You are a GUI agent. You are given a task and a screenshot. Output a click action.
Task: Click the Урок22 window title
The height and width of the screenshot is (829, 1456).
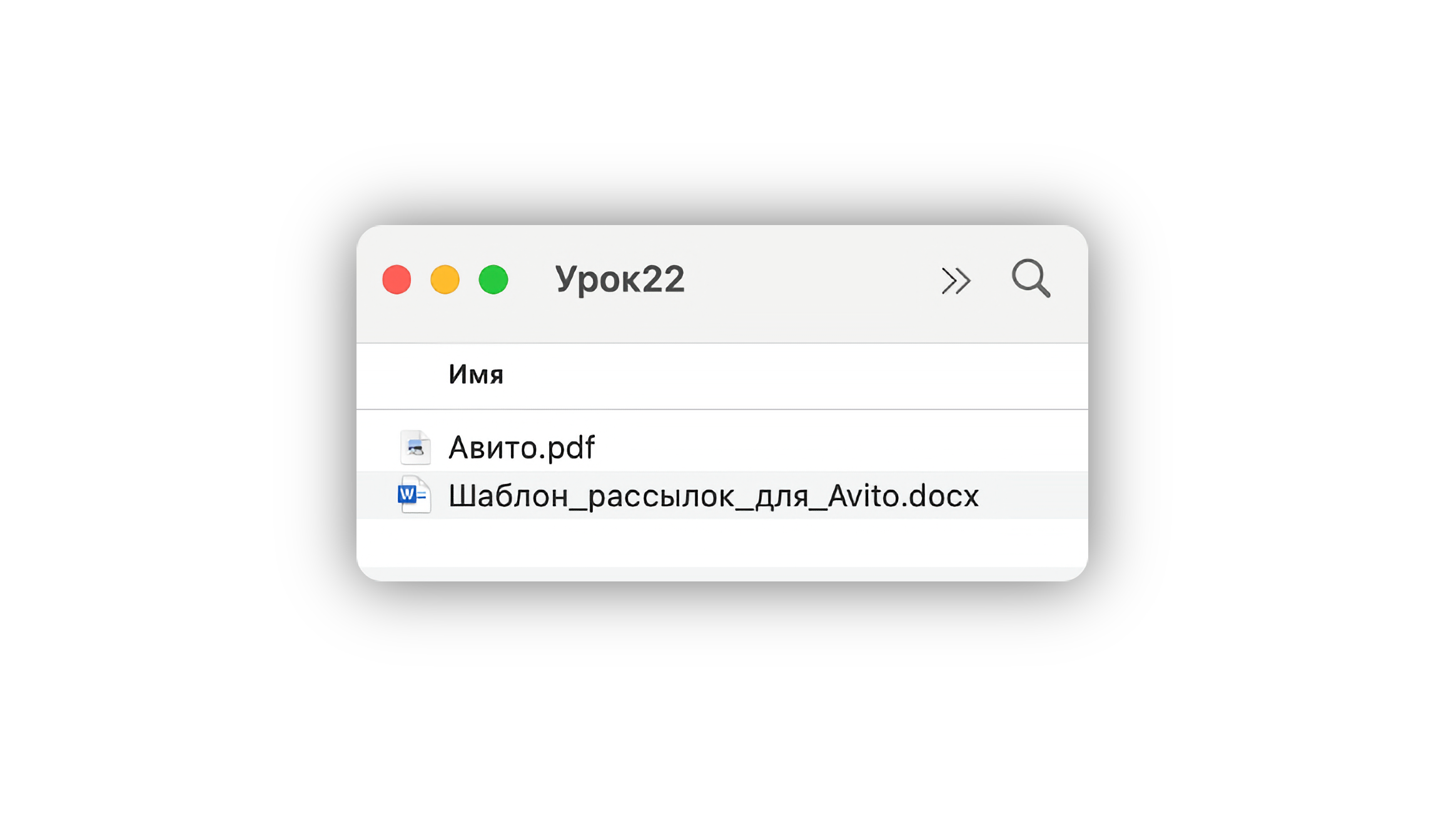click(619, 279)
